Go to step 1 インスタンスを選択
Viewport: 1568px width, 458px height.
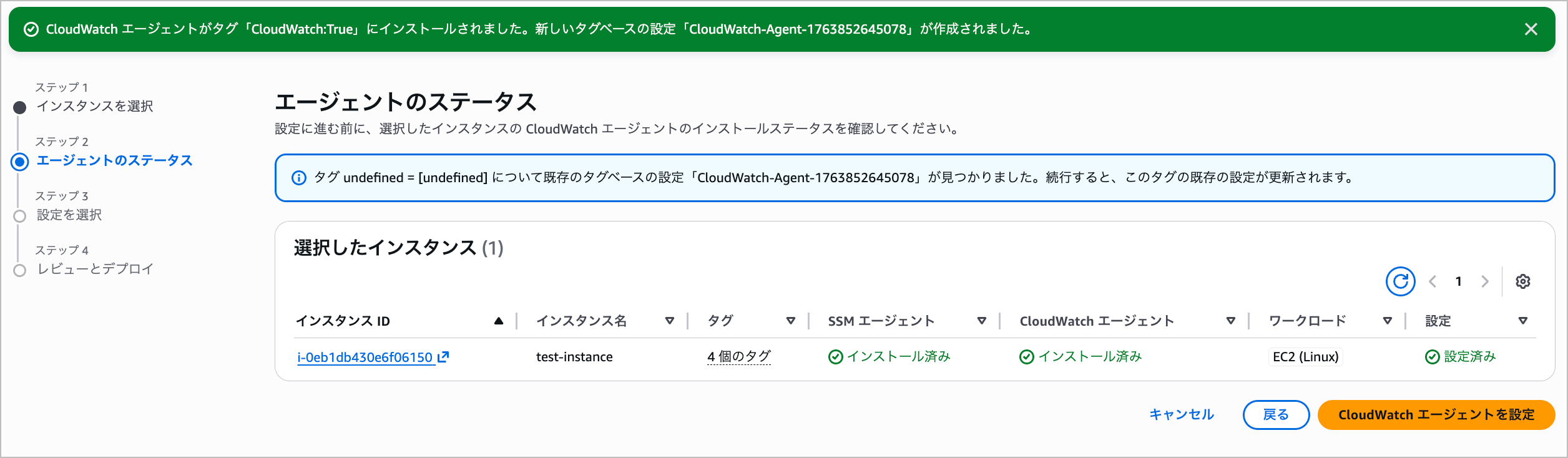coord(95,106)
